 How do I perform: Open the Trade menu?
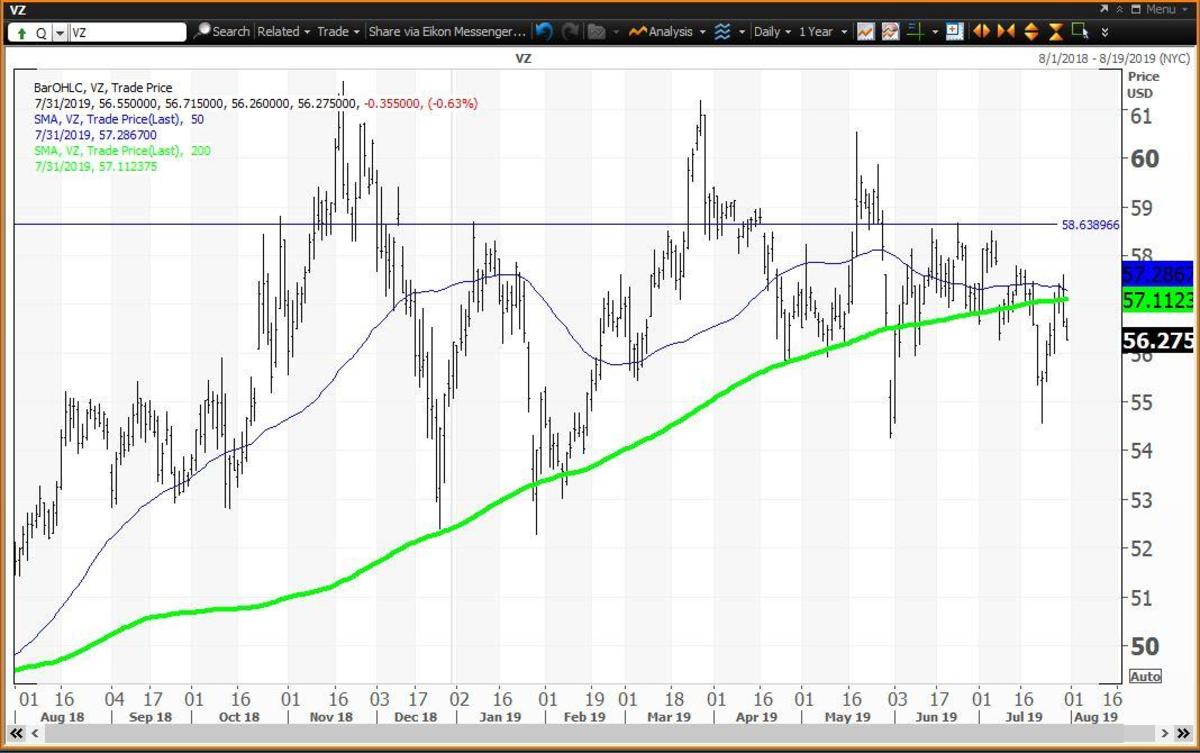pyautogui.click(x=337, y=32)
